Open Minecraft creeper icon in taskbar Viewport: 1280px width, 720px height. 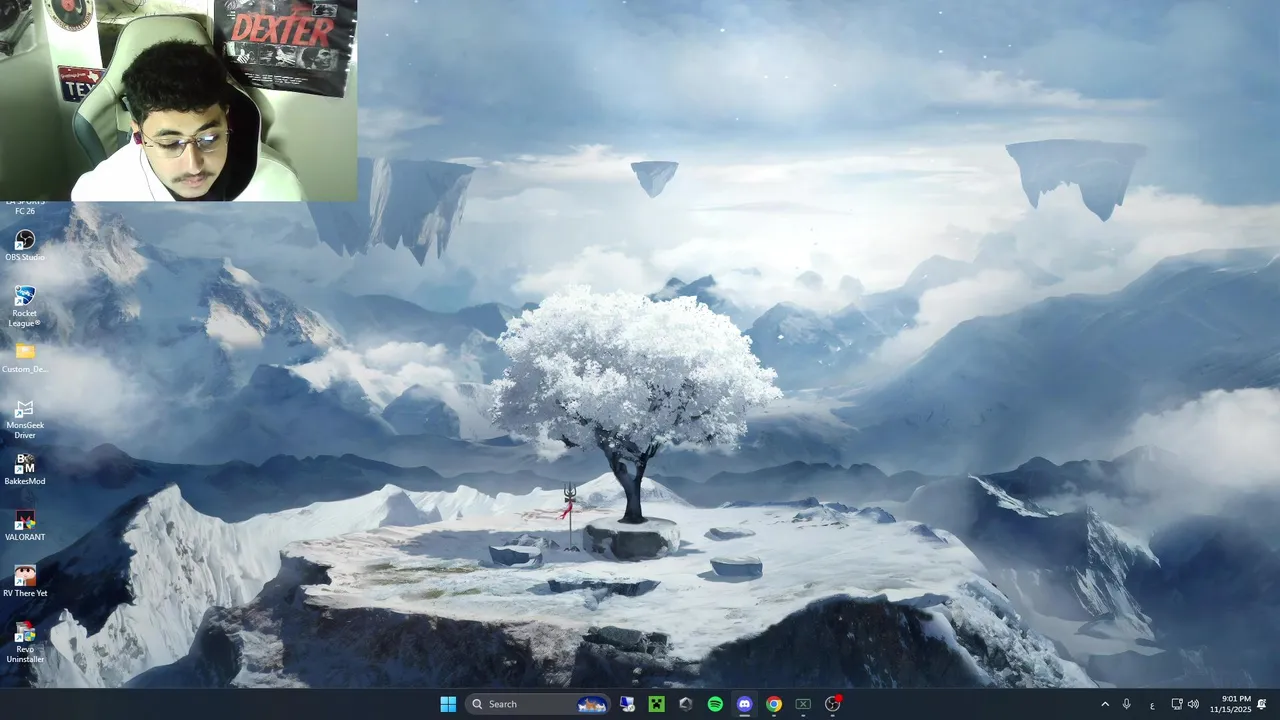coord(656,704)
